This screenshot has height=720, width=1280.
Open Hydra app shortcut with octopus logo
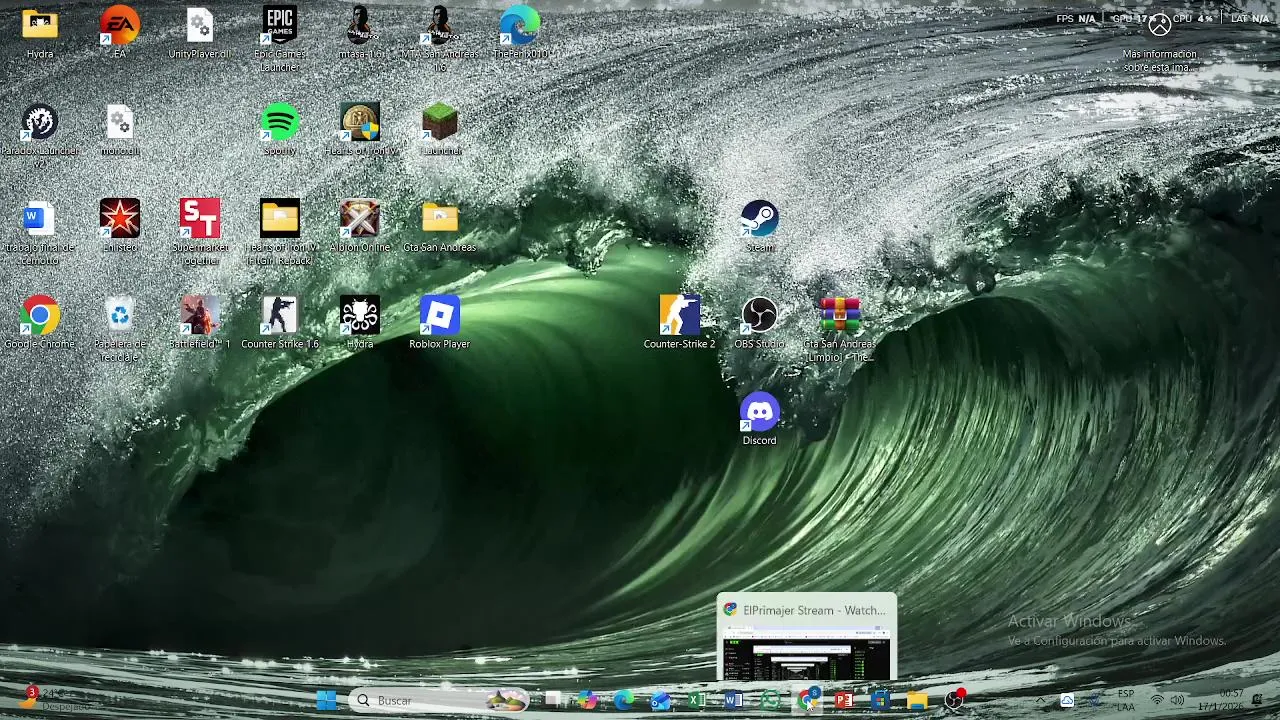pos(360,323)
